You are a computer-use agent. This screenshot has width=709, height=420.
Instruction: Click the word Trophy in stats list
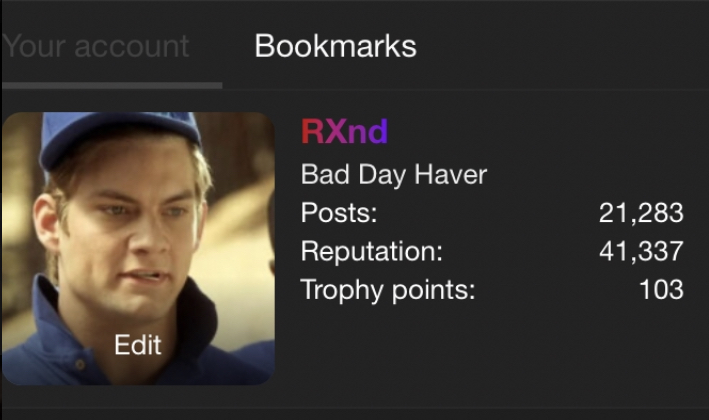pyautogui.click(x=341, y=290)
